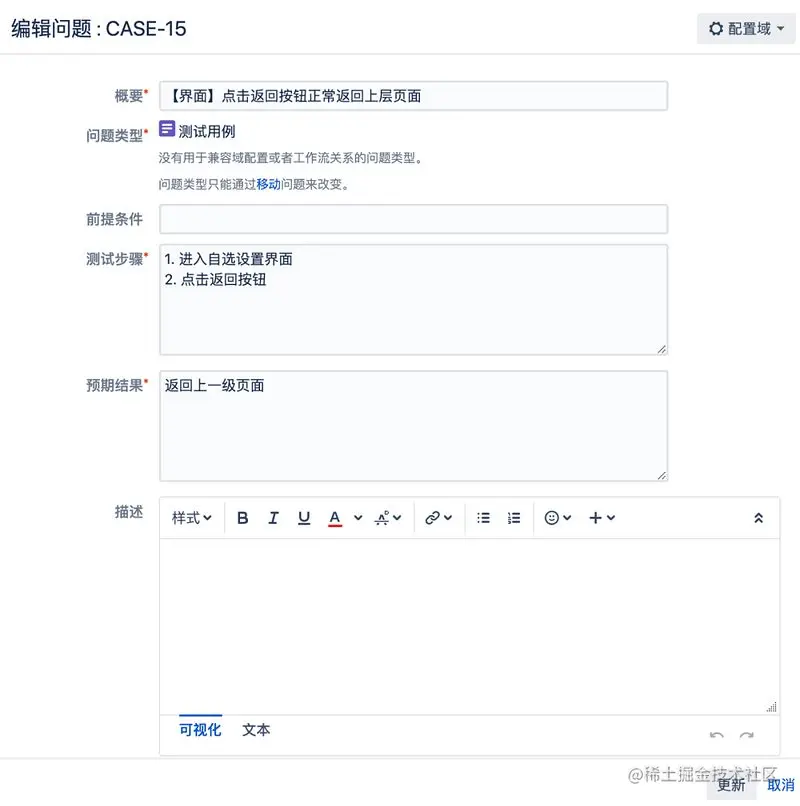800x806 pixels.
Task: Open the emoji picker
Action: click(x=552, y=517)
